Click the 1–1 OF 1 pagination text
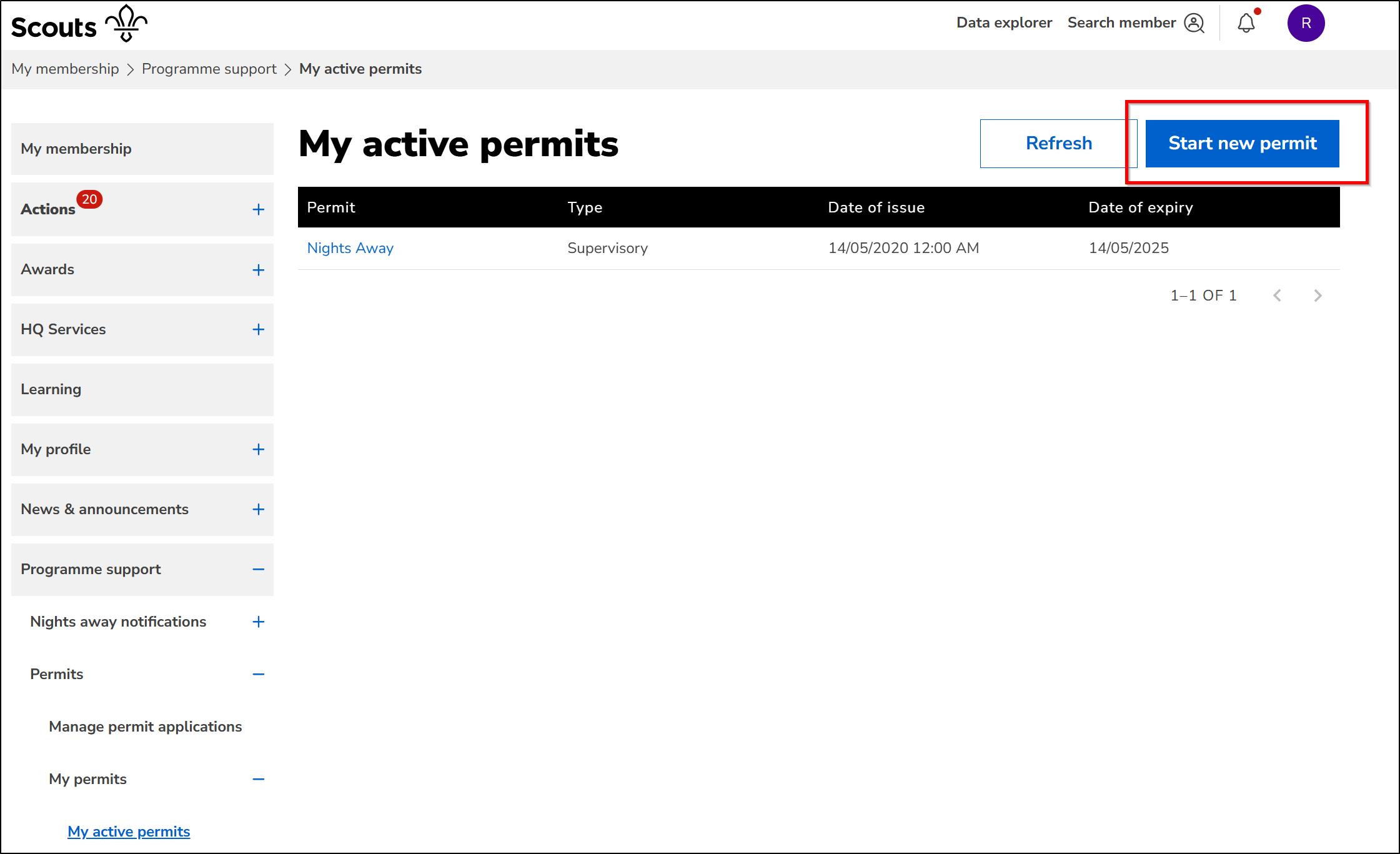The width and height of the screenshot is (1400, 854). click(x=1203, y=295)
